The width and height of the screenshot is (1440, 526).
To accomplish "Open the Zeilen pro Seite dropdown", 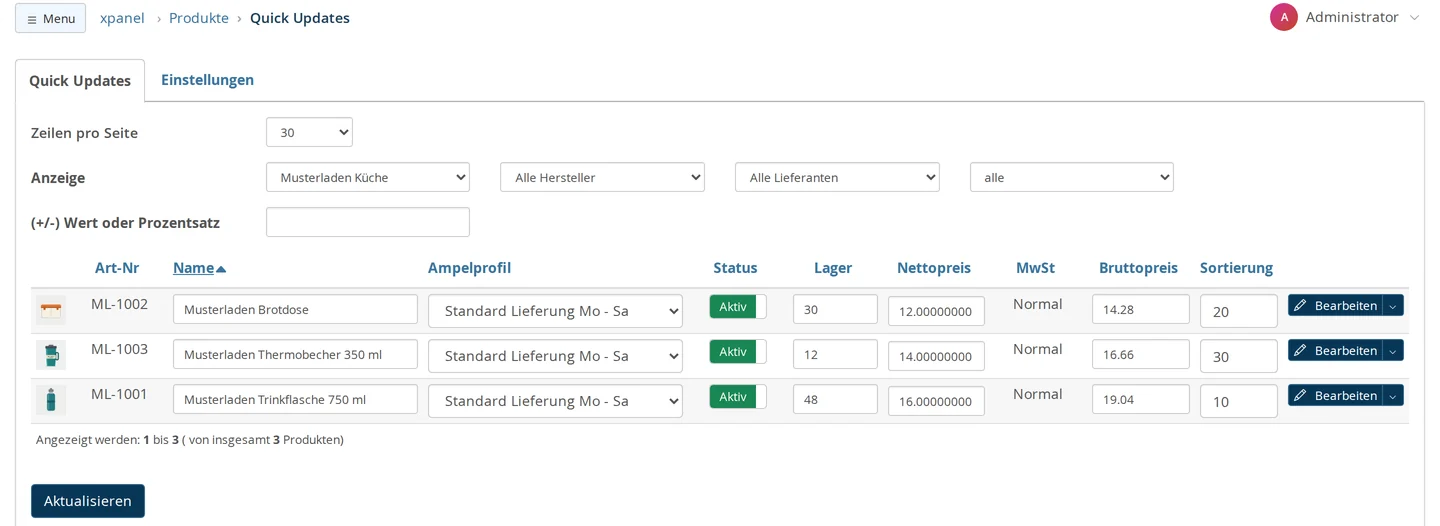I will (x=309, y=132).
